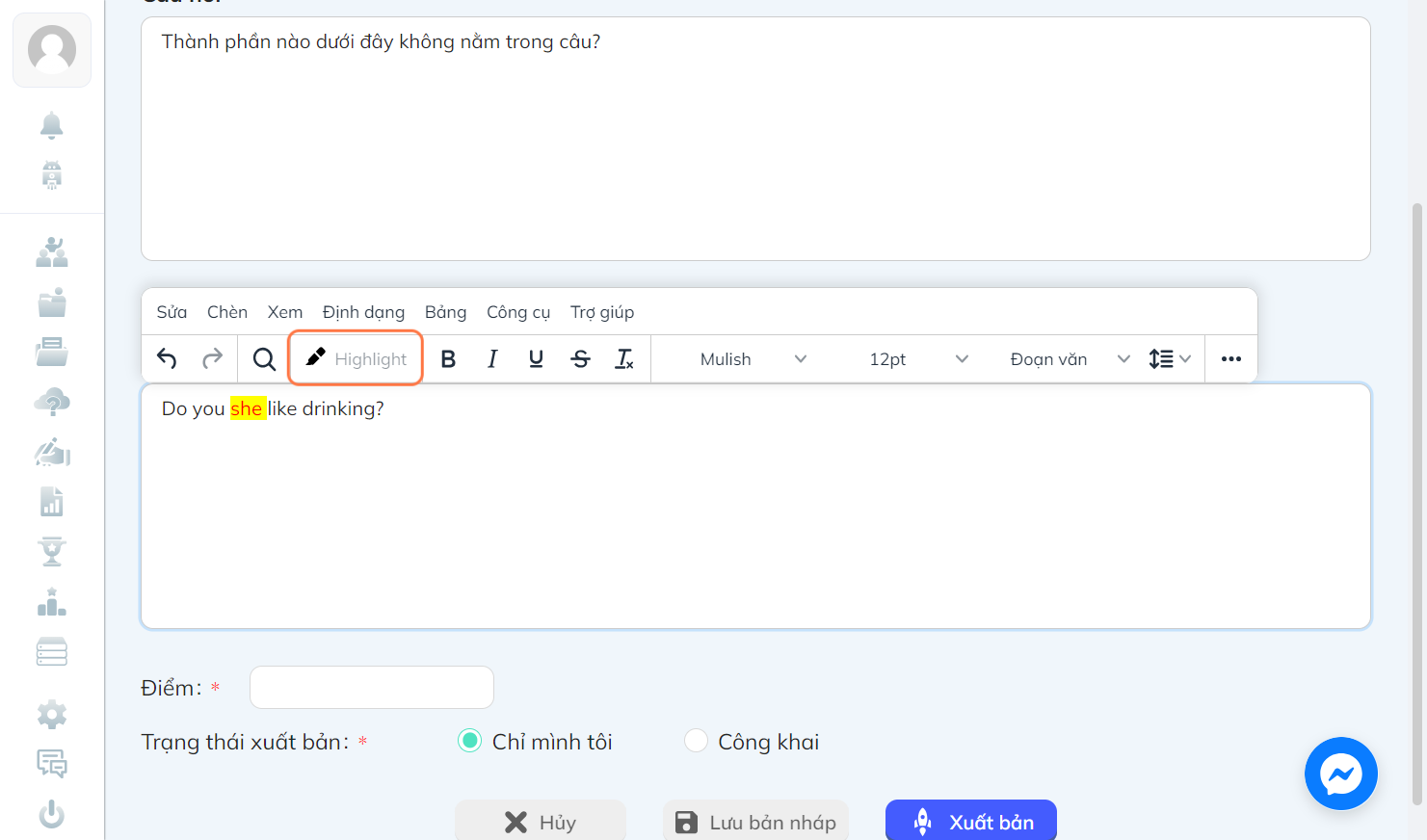
Task: Open notifications bell in sidebar
Action: tap(52, 125)
